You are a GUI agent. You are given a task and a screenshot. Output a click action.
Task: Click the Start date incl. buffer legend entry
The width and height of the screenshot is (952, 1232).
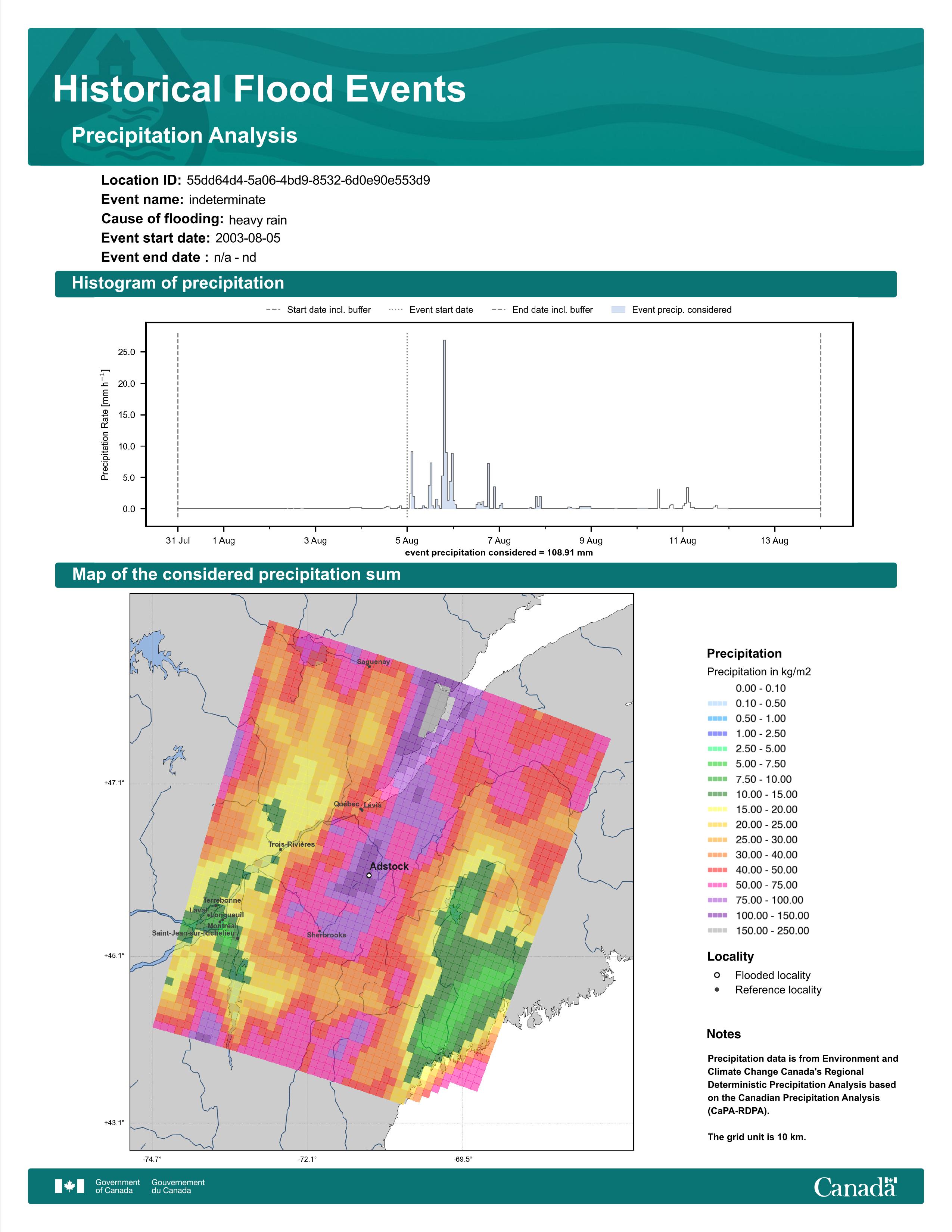pos(319,310)
